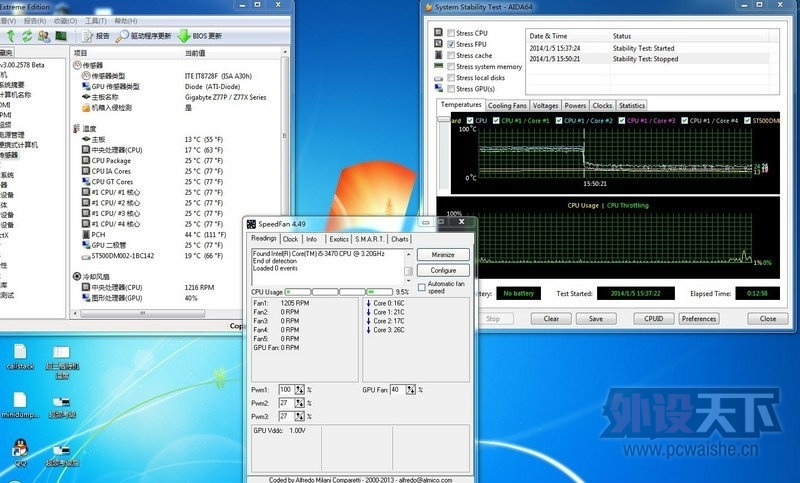Viewport: 800px width, 483px height.
Task: Toggle the Automatic fan speed checkbox
Action: [422, 287]
